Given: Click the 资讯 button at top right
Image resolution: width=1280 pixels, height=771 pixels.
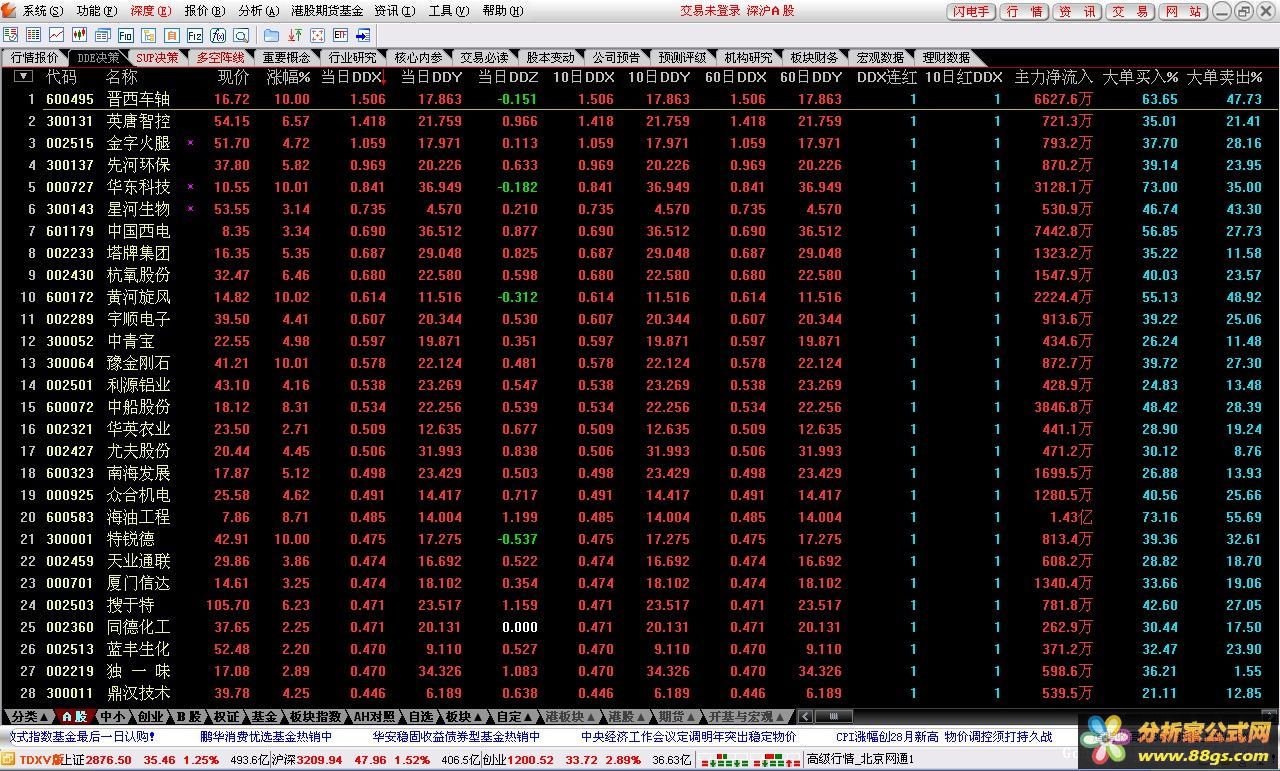Looking at the screenshot, I should pyautogui.click(x=1078, y=11).
